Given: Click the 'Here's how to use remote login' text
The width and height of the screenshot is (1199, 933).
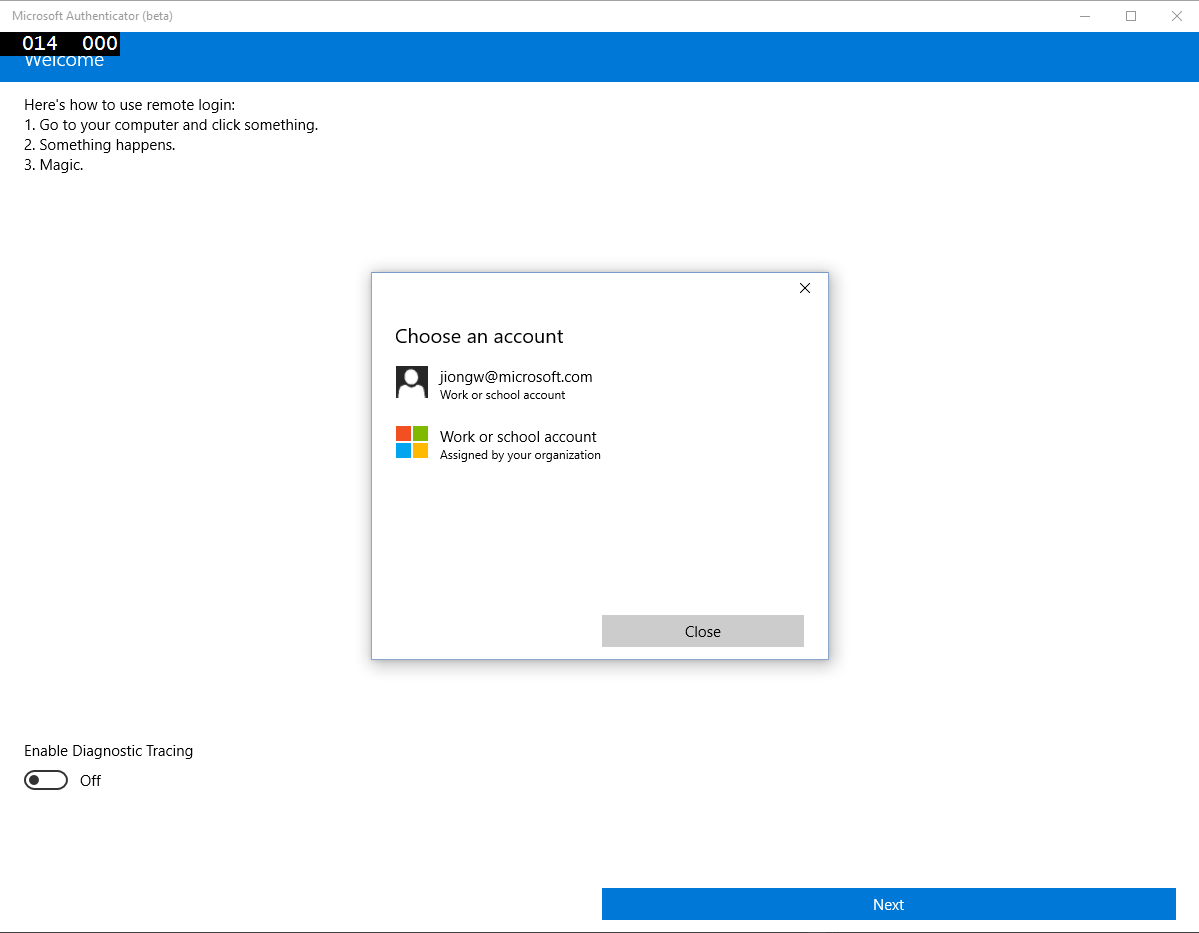Looking at the screenshot, I should [130, 105].
